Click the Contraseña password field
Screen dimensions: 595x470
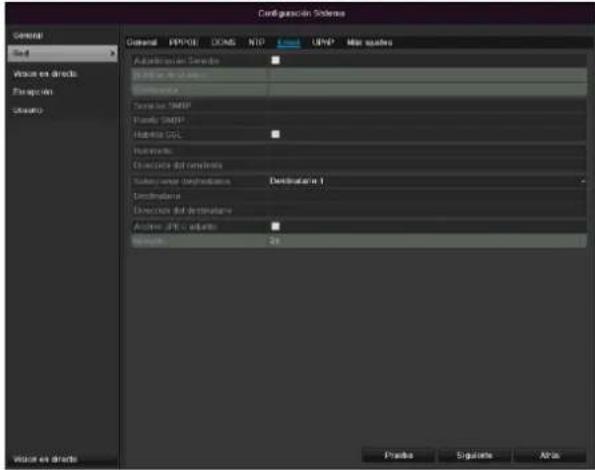[x=427, y=90]
